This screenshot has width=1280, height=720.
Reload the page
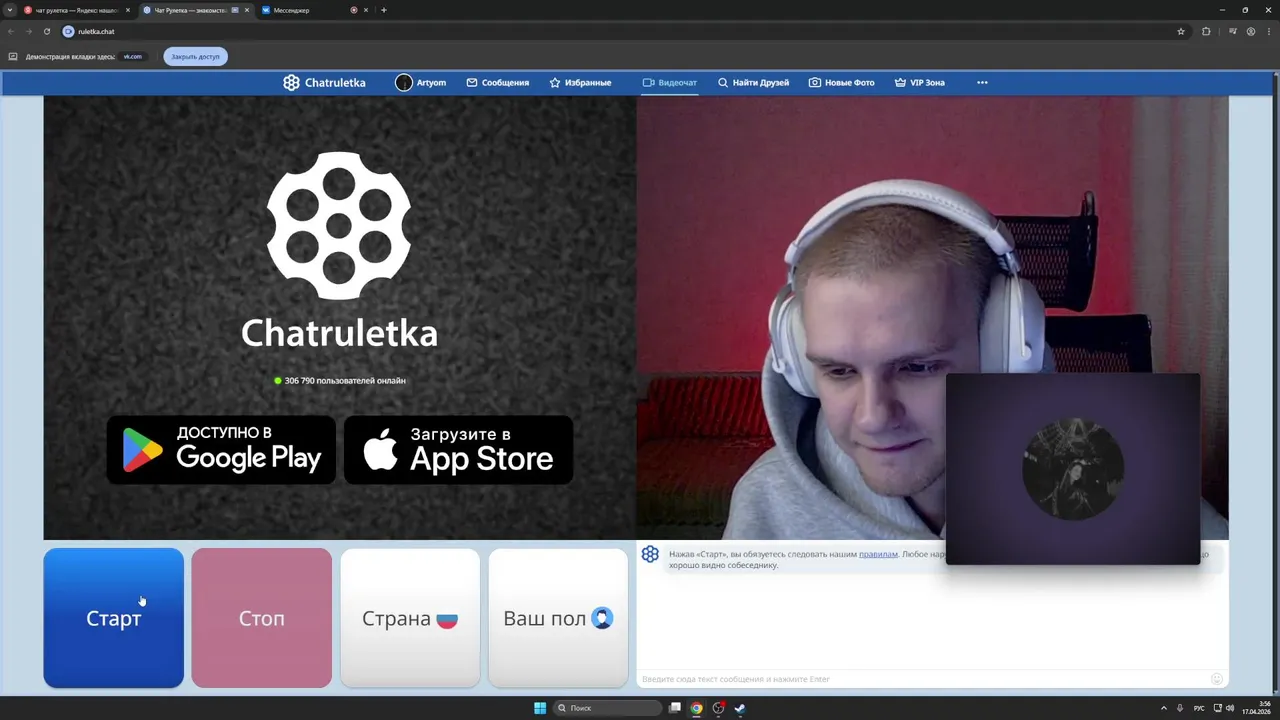46,31
